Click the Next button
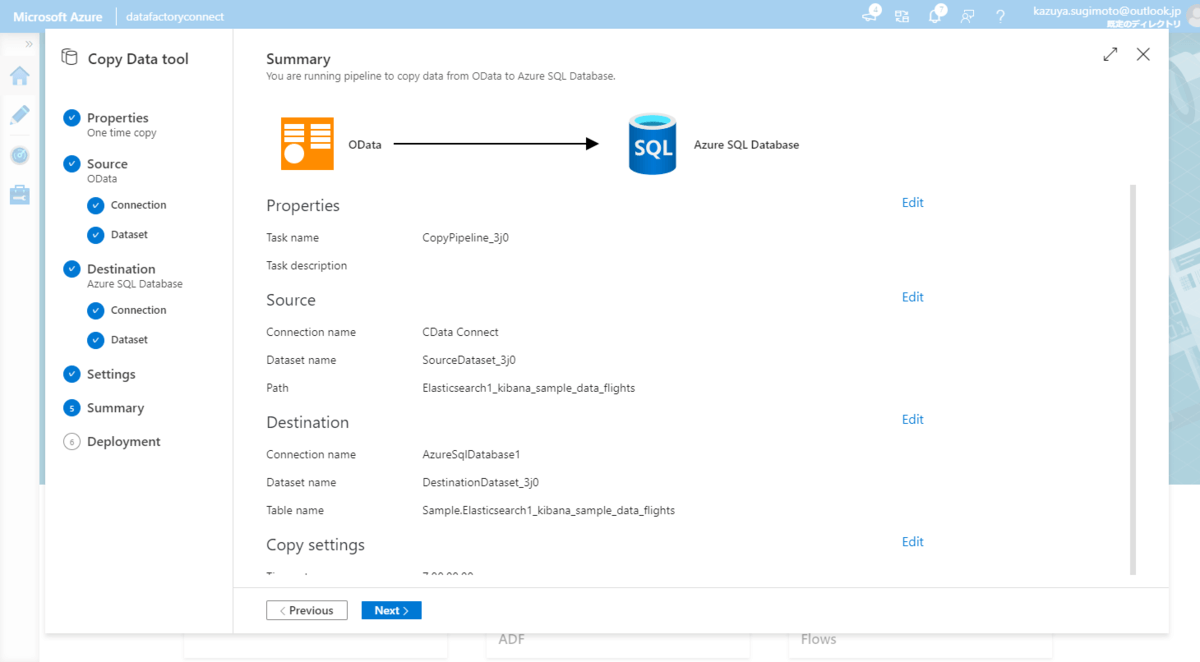This screenshot has width=1200, height=662. click(391, 610)
